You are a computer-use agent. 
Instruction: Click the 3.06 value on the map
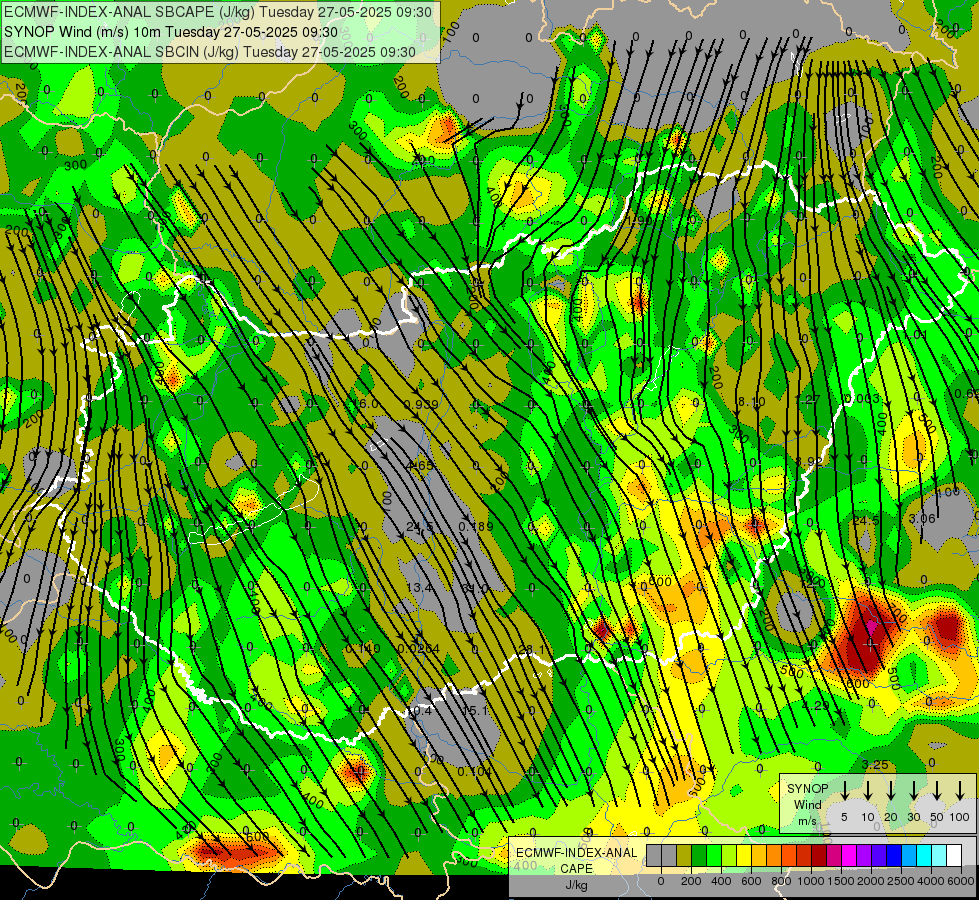pyautogui.click(x=922, y=518)
